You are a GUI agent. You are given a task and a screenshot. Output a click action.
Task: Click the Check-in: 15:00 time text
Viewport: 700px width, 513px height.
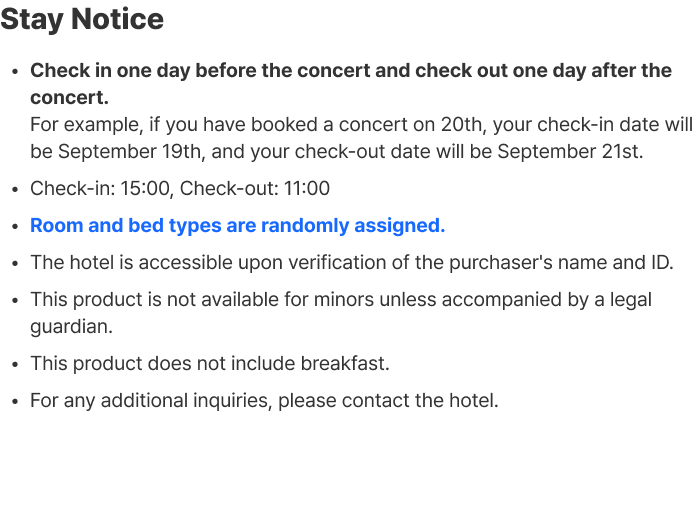click(101, 188)
